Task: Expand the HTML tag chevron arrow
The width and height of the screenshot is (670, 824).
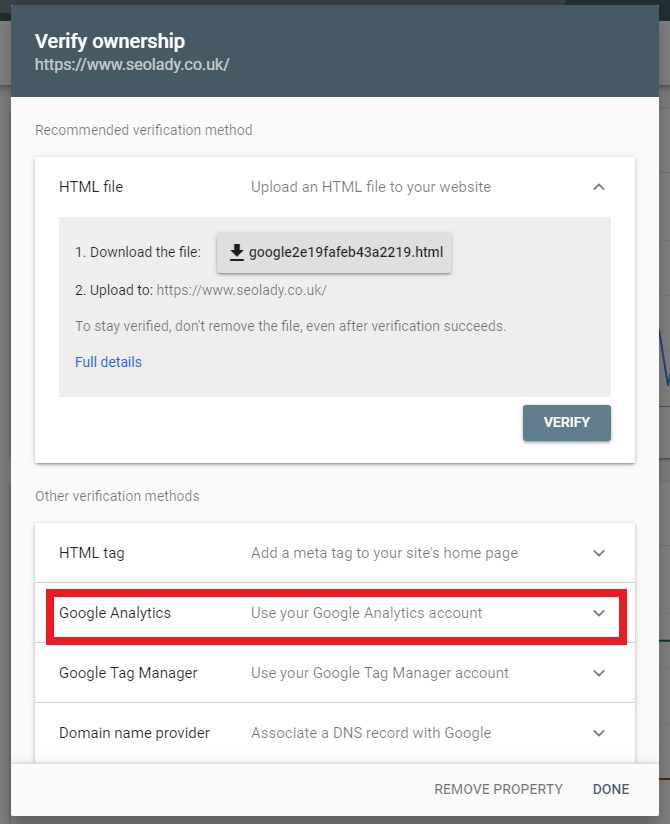Action: [x=599, y=553]
